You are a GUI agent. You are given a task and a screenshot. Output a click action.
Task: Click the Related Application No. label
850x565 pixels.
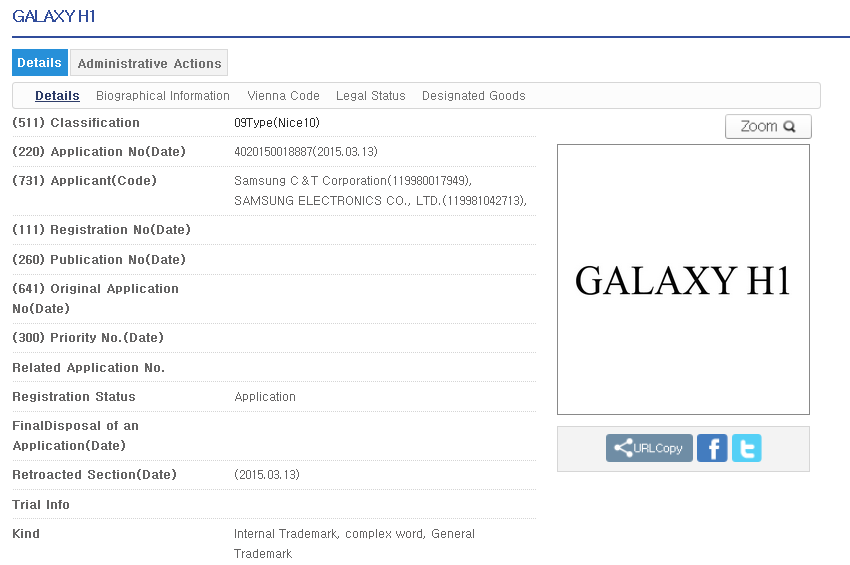point(88,368)
